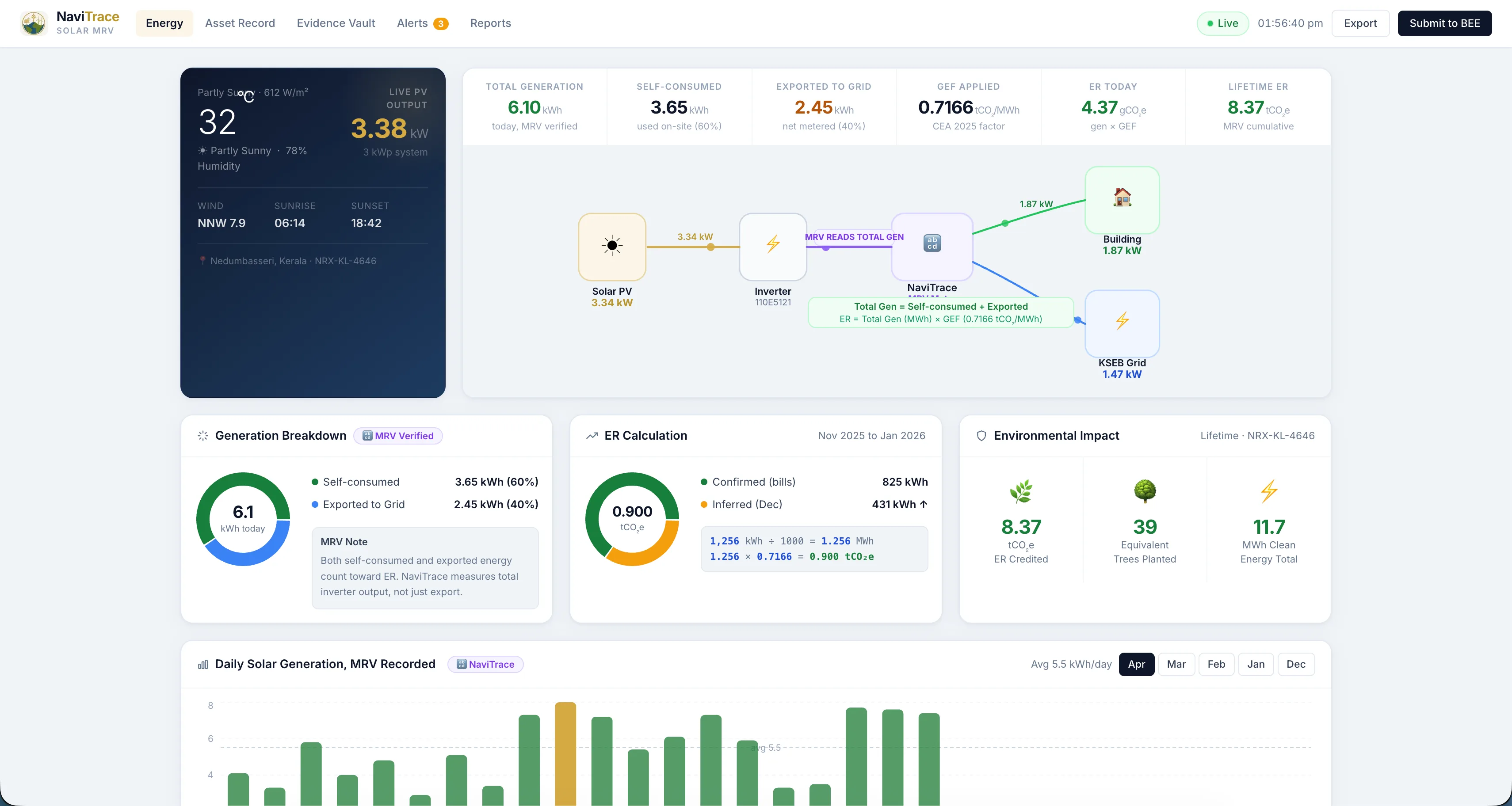The image size is (1512, 806).
Task: Click the ER Today 4.37 value
Action: (1113, 107)
